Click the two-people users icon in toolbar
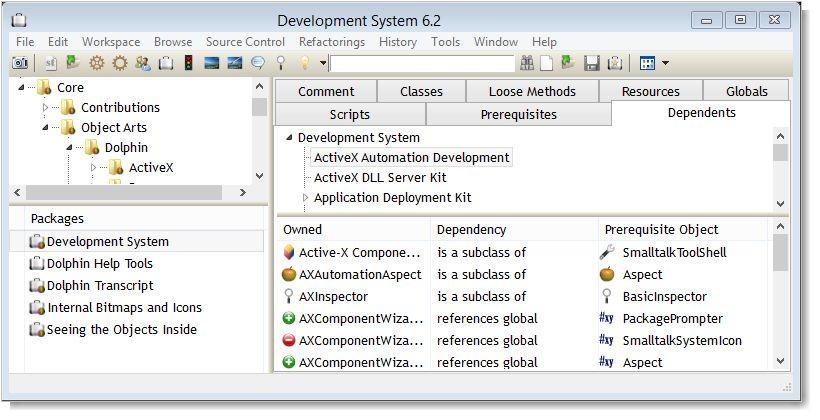The width and height of the screenshot is (820, 420). pyautogui.click(x=143, y=63)
